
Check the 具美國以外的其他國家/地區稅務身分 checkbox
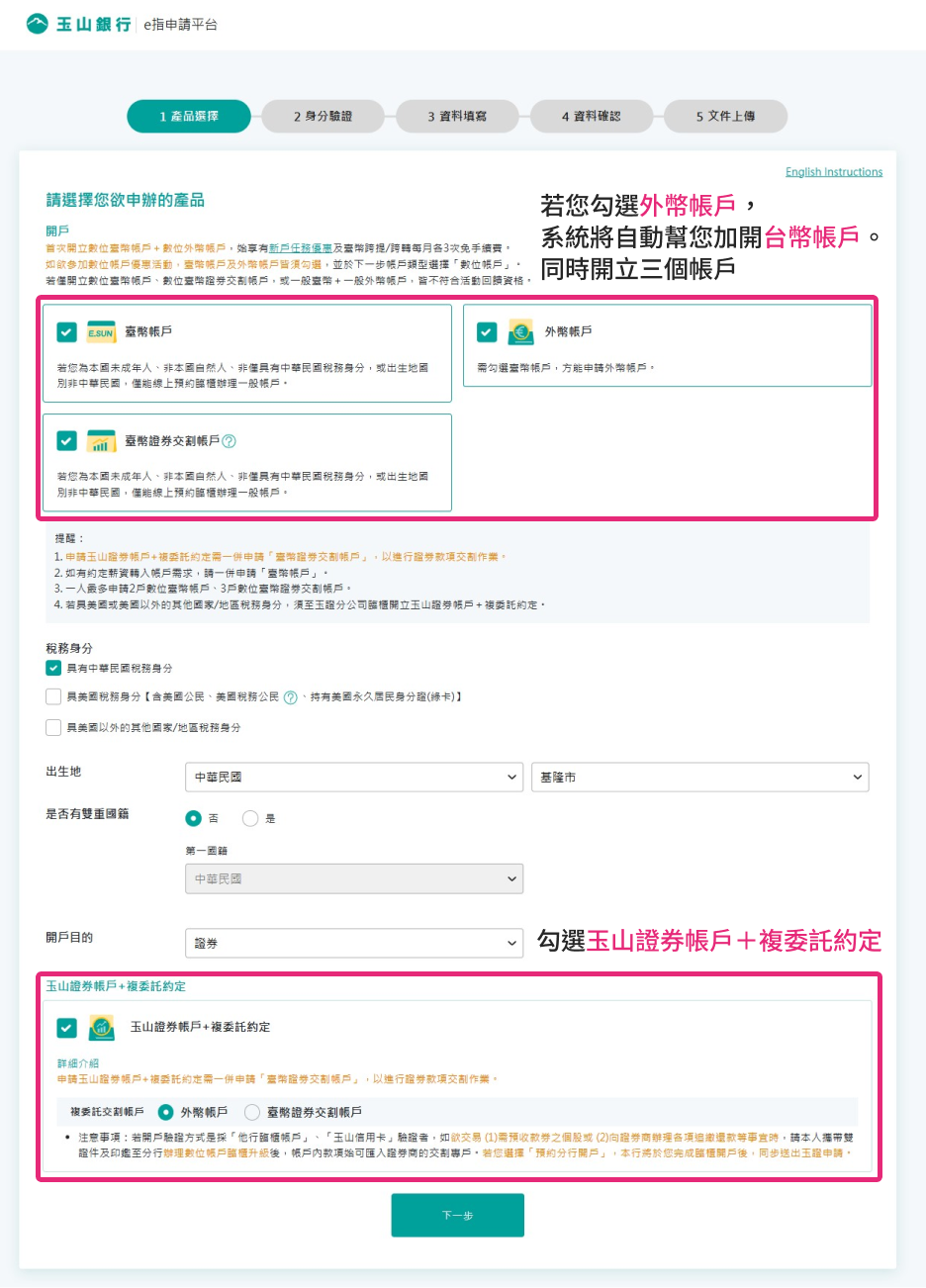click(x=53, y=727)
